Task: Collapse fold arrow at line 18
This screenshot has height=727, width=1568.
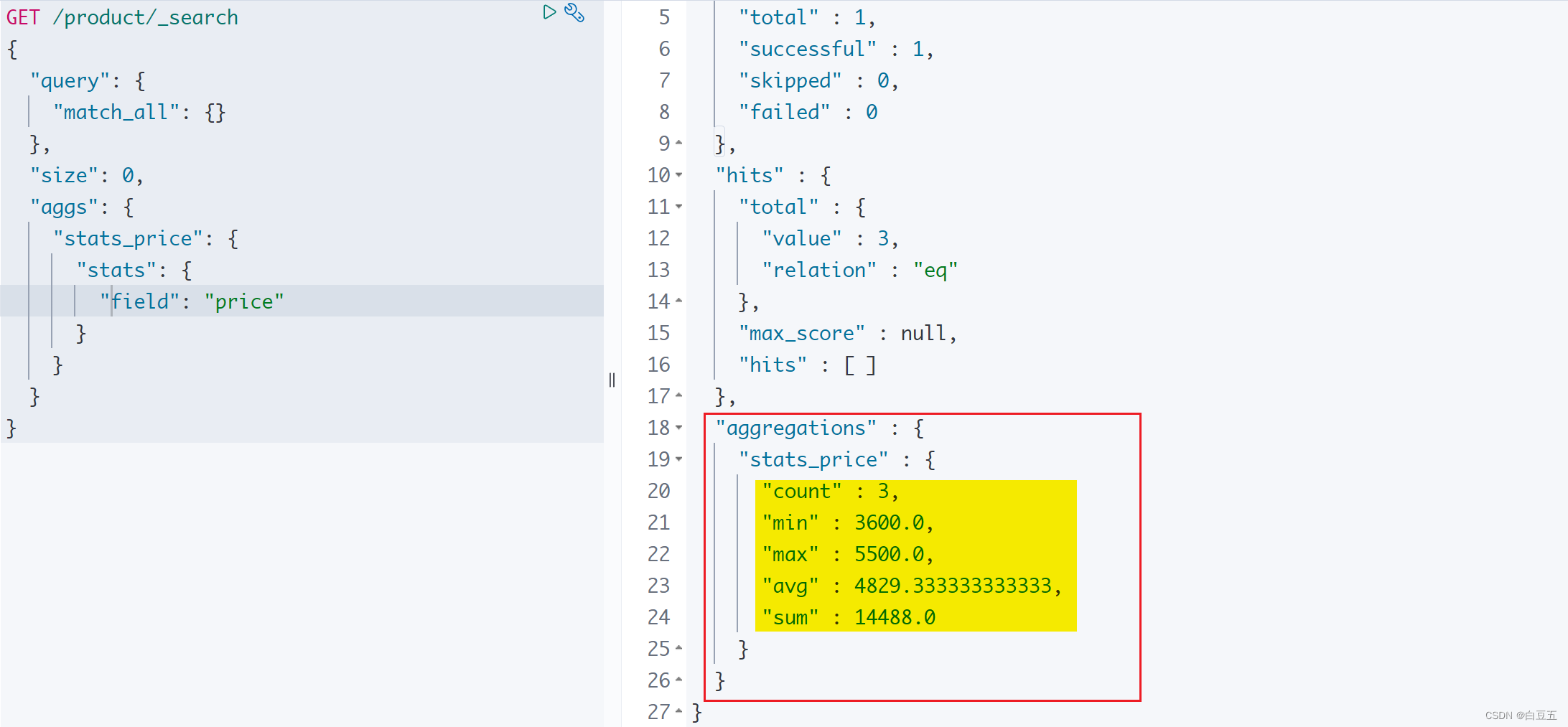Action: click(x=679, y=427)
